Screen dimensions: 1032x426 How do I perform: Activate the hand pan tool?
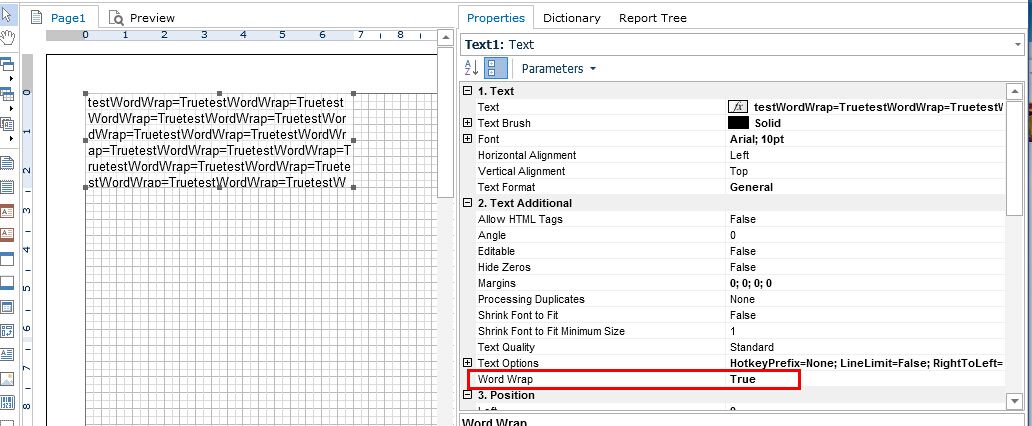(7, 36)
